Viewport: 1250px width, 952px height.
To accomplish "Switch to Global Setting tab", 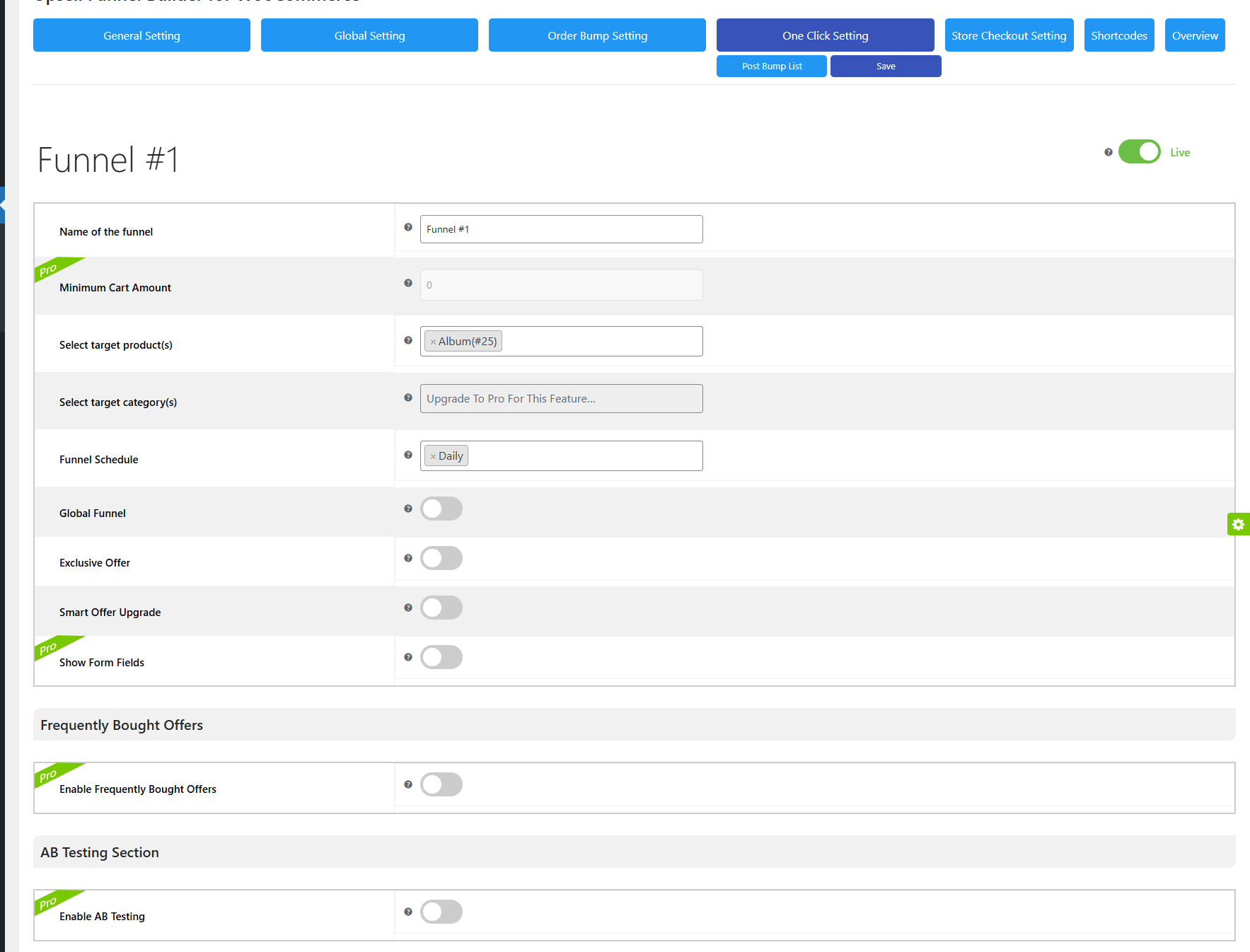I will 369,35.
